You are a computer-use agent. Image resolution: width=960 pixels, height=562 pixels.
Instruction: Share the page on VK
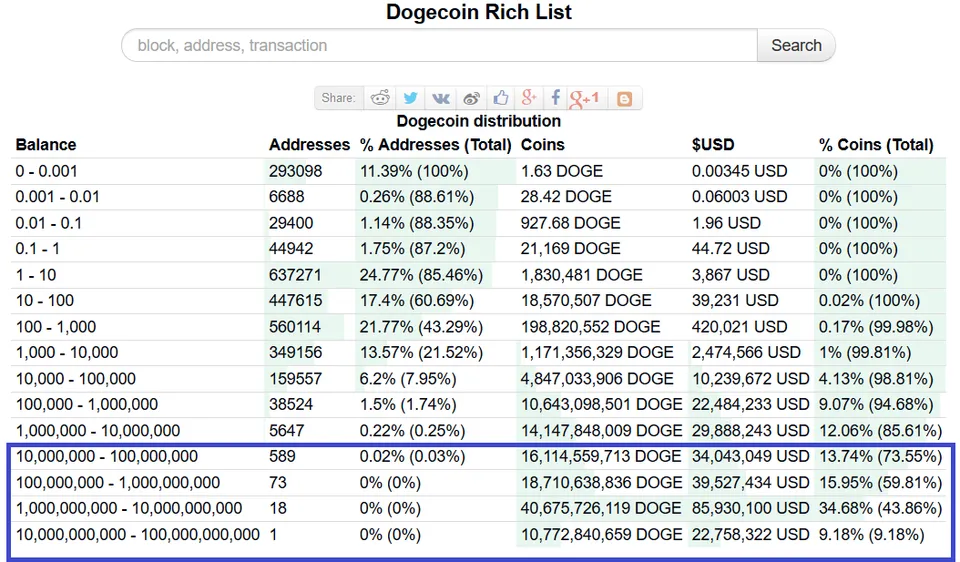coord(441,98)
